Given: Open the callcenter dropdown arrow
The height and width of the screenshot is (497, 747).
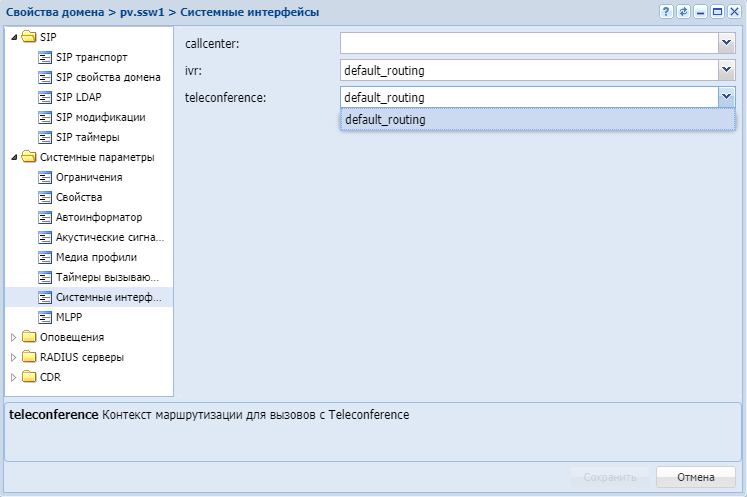Looking at the screenshot, I should [x=726, y=43].
